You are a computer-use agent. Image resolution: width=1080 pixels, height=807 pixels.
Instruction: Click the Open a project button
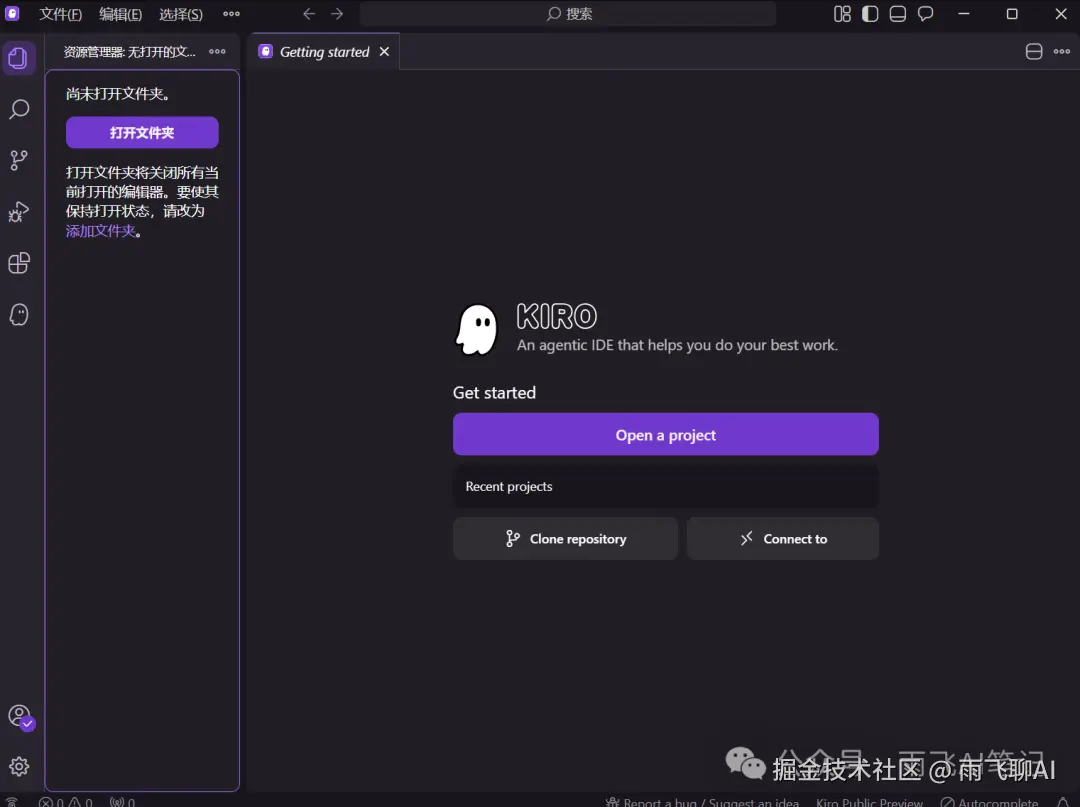pos(665,434)
